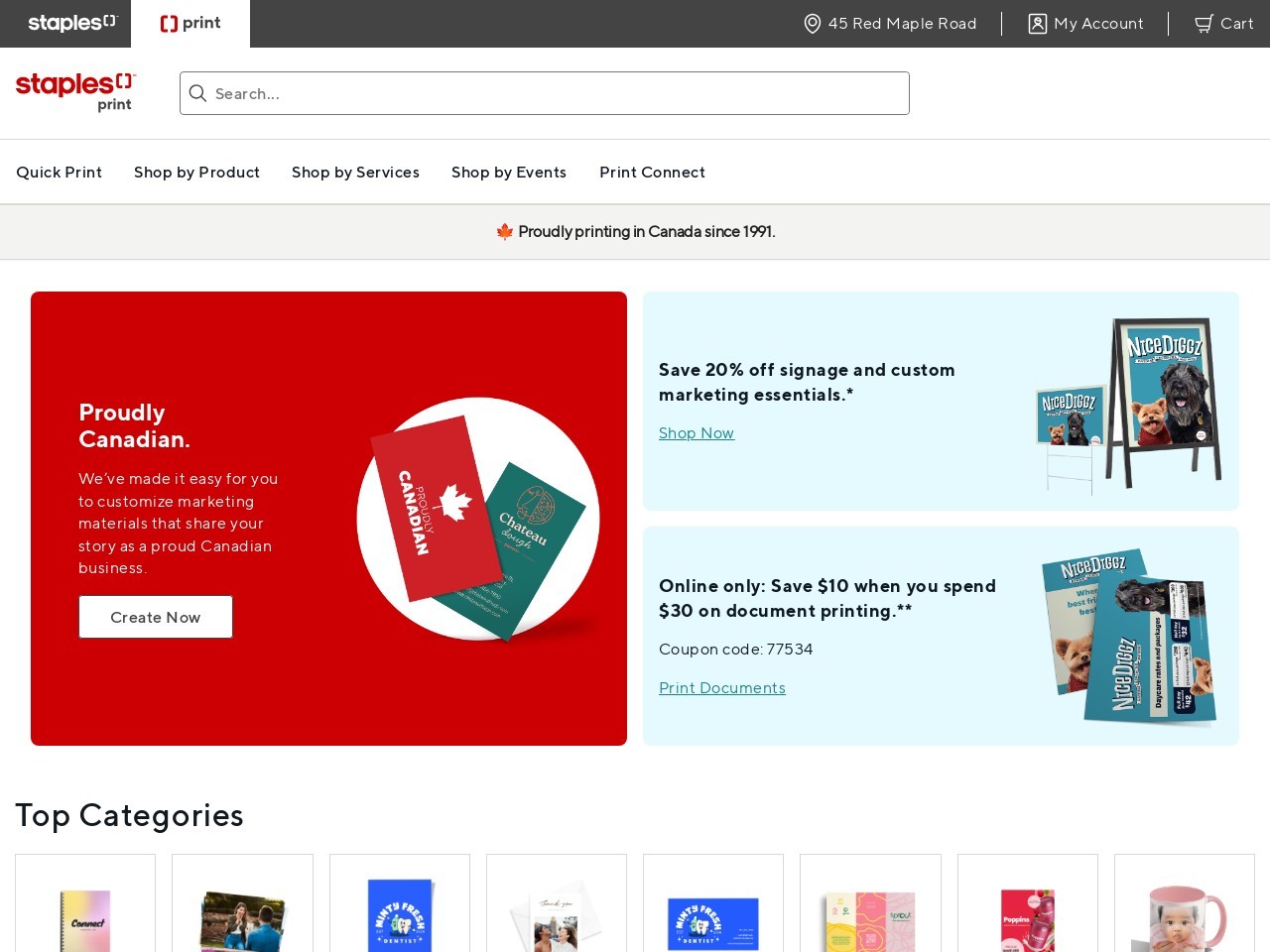Click the Top Categories heading
This screenshot has height=952, width=1270.
[129, 815]
